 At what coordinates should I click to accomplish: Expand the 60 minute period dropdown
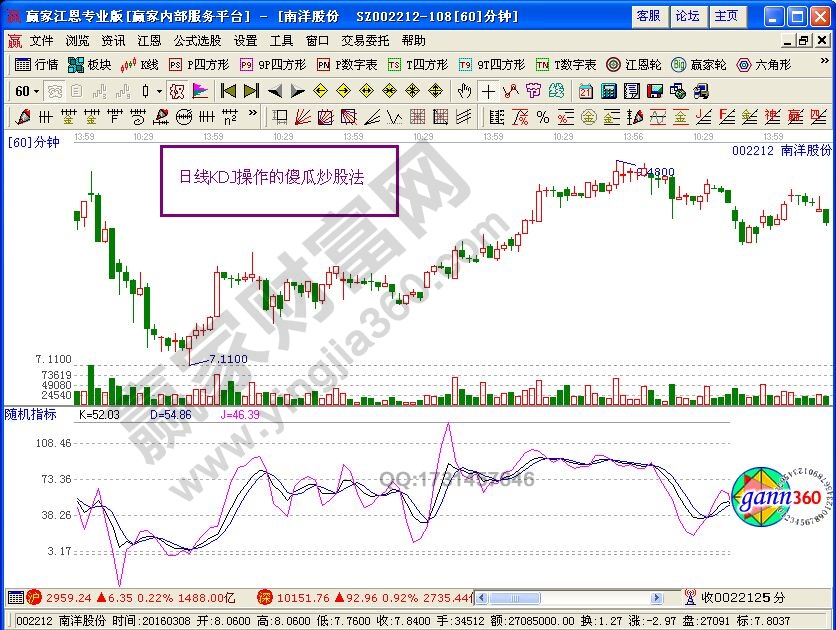(x=37, y=91)
